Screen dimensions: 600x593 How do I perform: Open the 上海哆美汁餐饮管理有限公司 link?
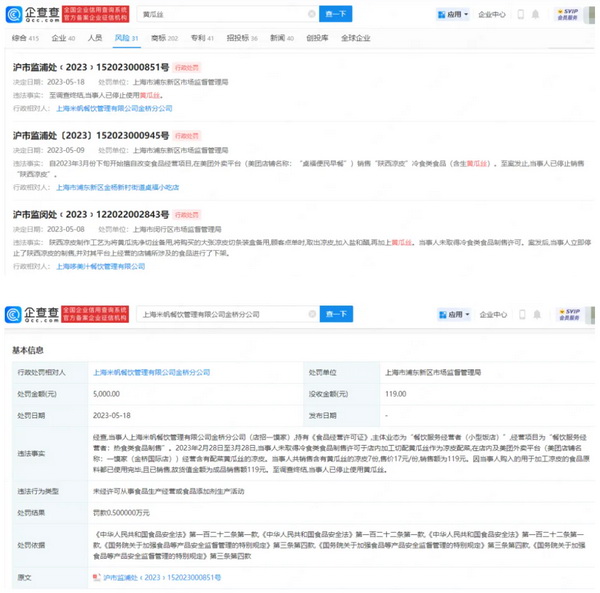pyautogui.click(x=101, y=266)
